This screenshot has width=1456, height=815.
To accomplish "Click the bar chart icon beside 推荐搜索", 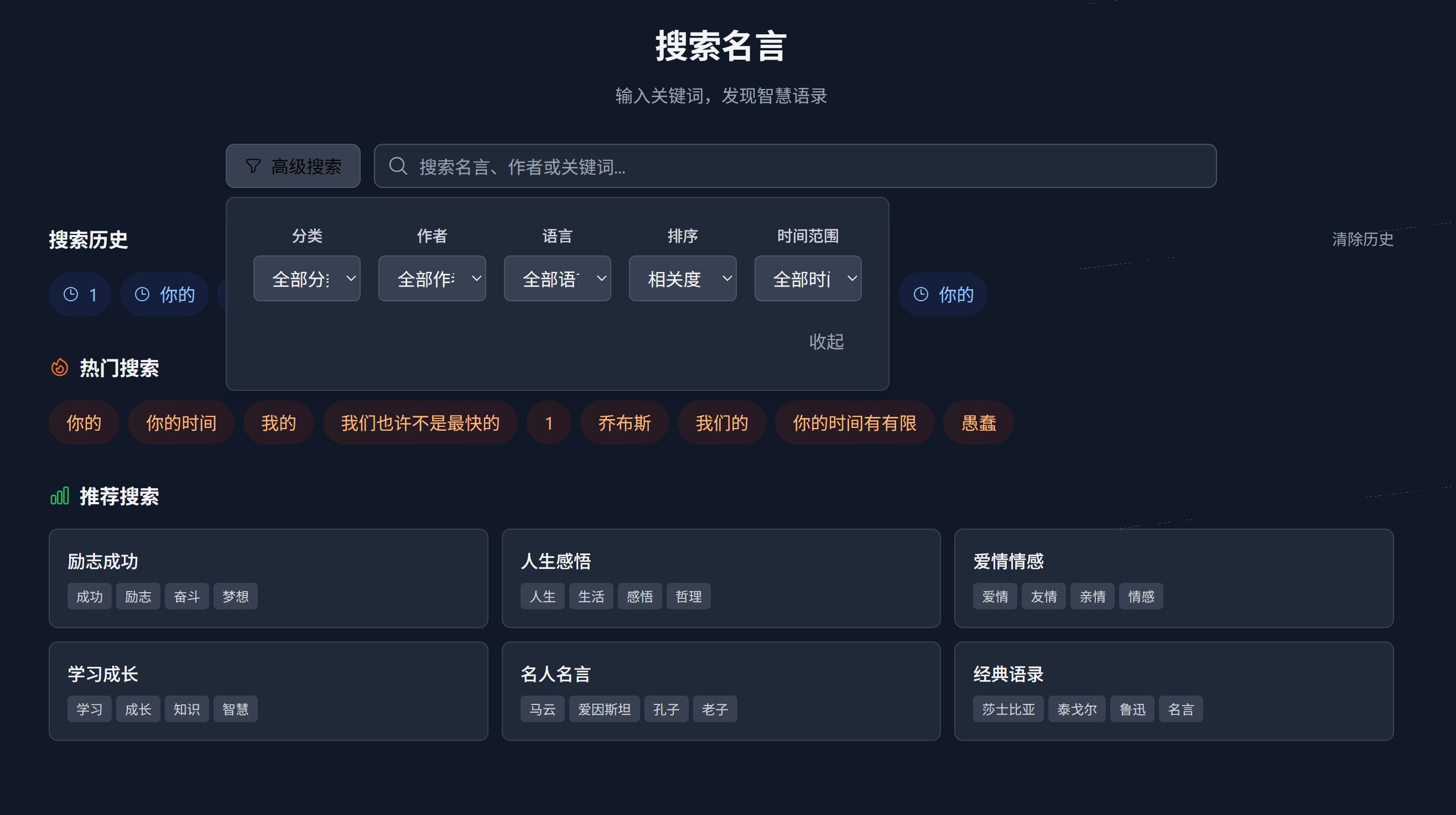I will tap(59, 496).
